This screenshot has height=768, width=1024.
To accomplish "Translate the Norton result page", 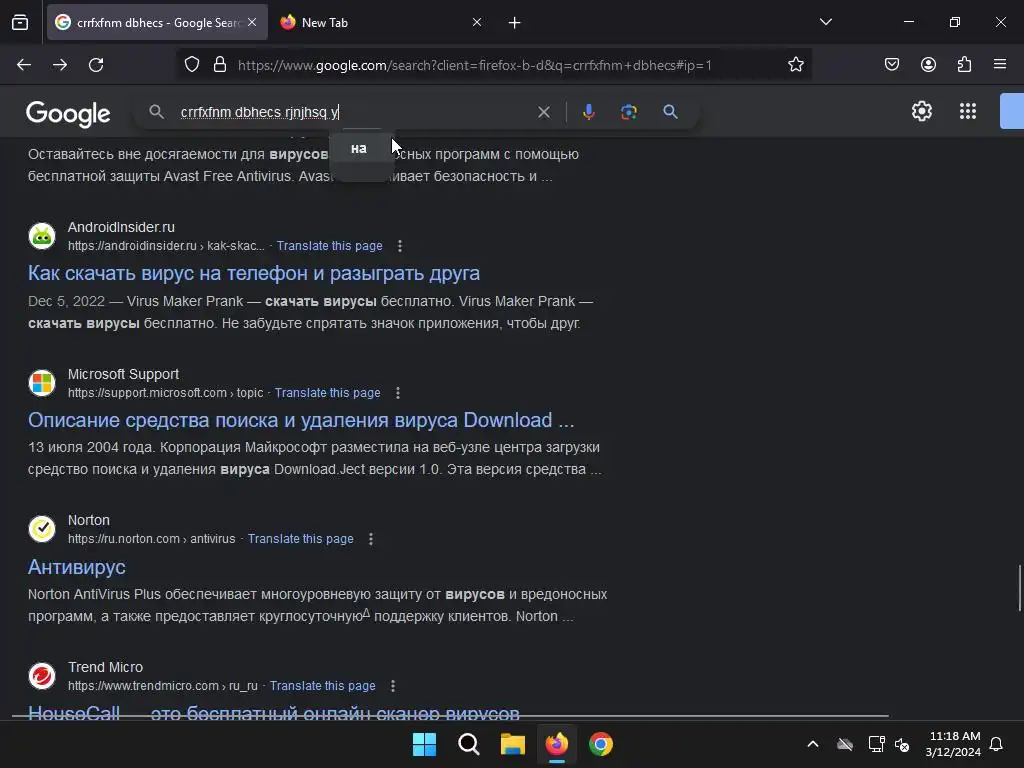I will [x=300, y=539].
